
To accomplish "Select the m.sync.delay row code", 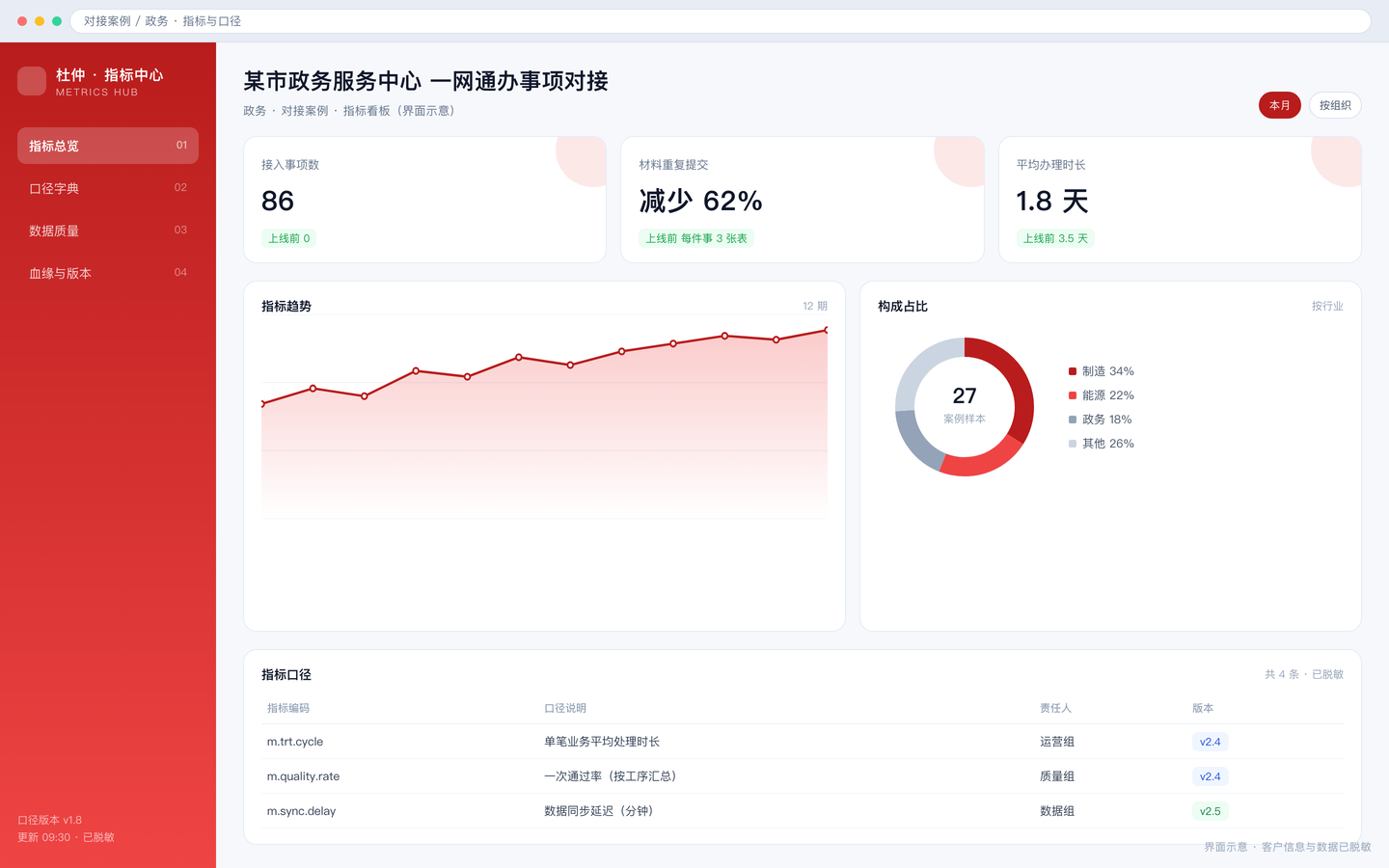I will [x=301, y=811].
